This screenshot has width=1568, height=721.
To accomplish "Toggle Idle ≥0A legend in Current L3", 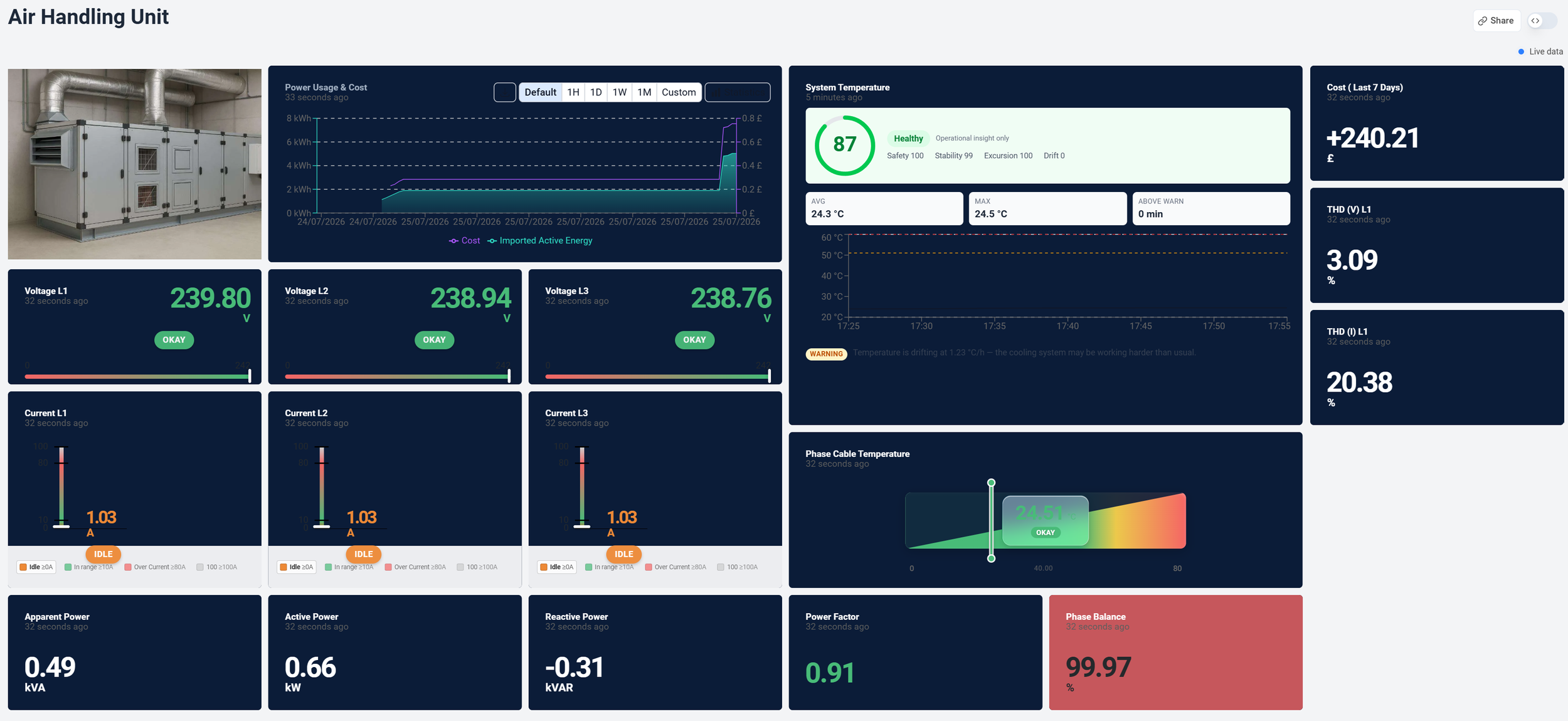I will coord(557,567).
